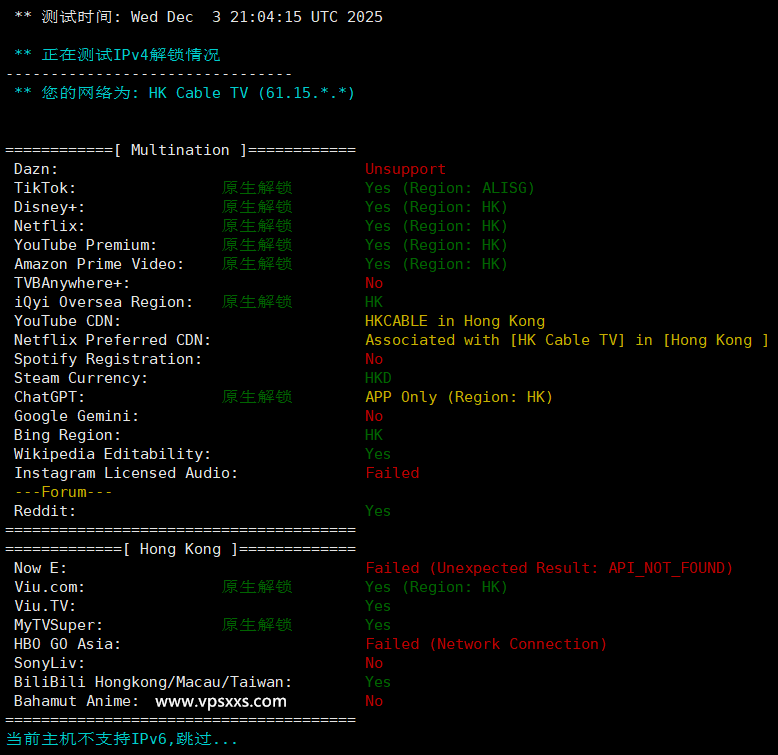Screen dimensions: 778x755
Task: Click the Dazn Unsupport result
Action: click(x=405, y=169)
